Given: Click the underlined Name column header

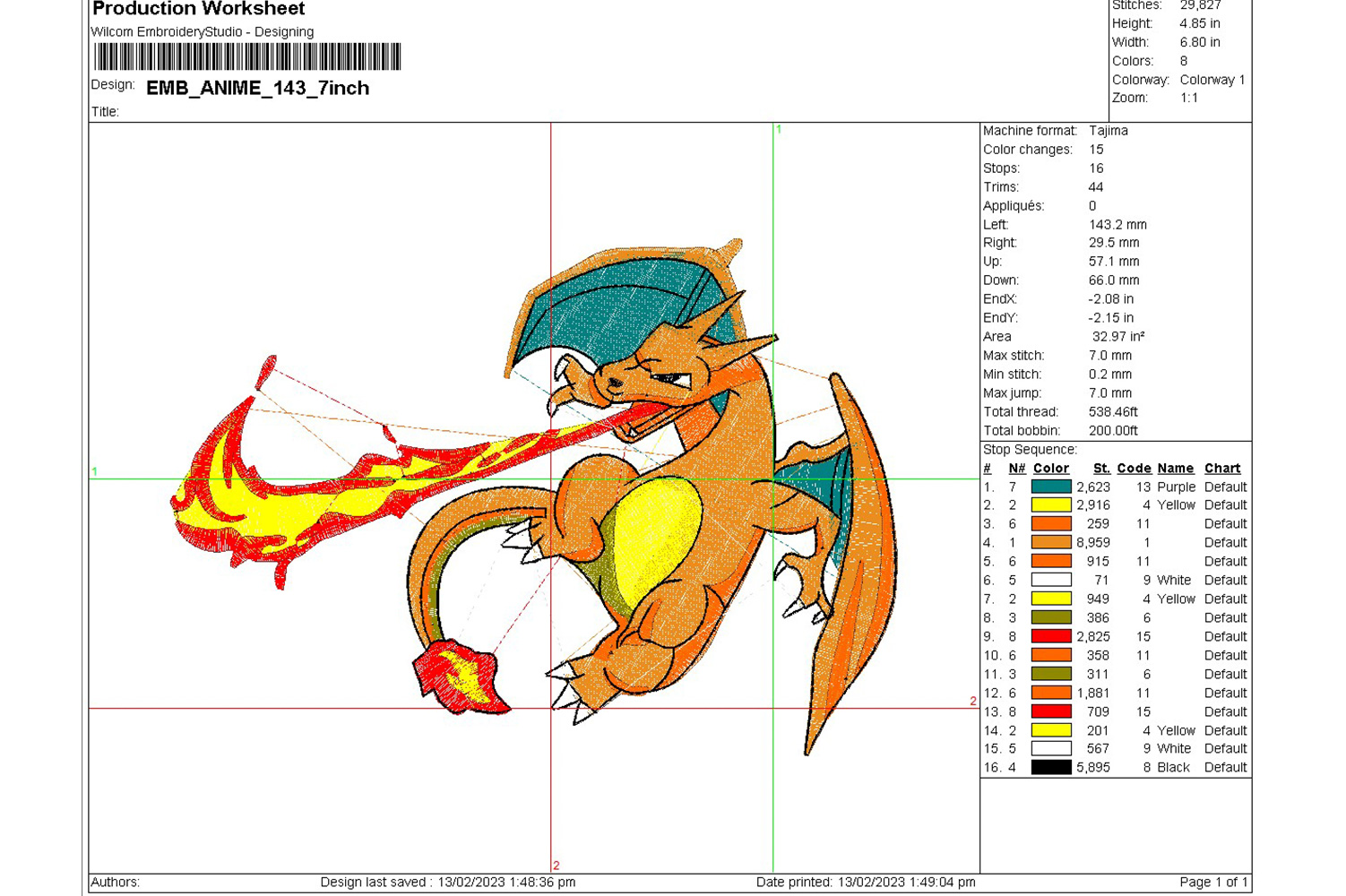Looking at the screenshot, I should pos(1175,469).
